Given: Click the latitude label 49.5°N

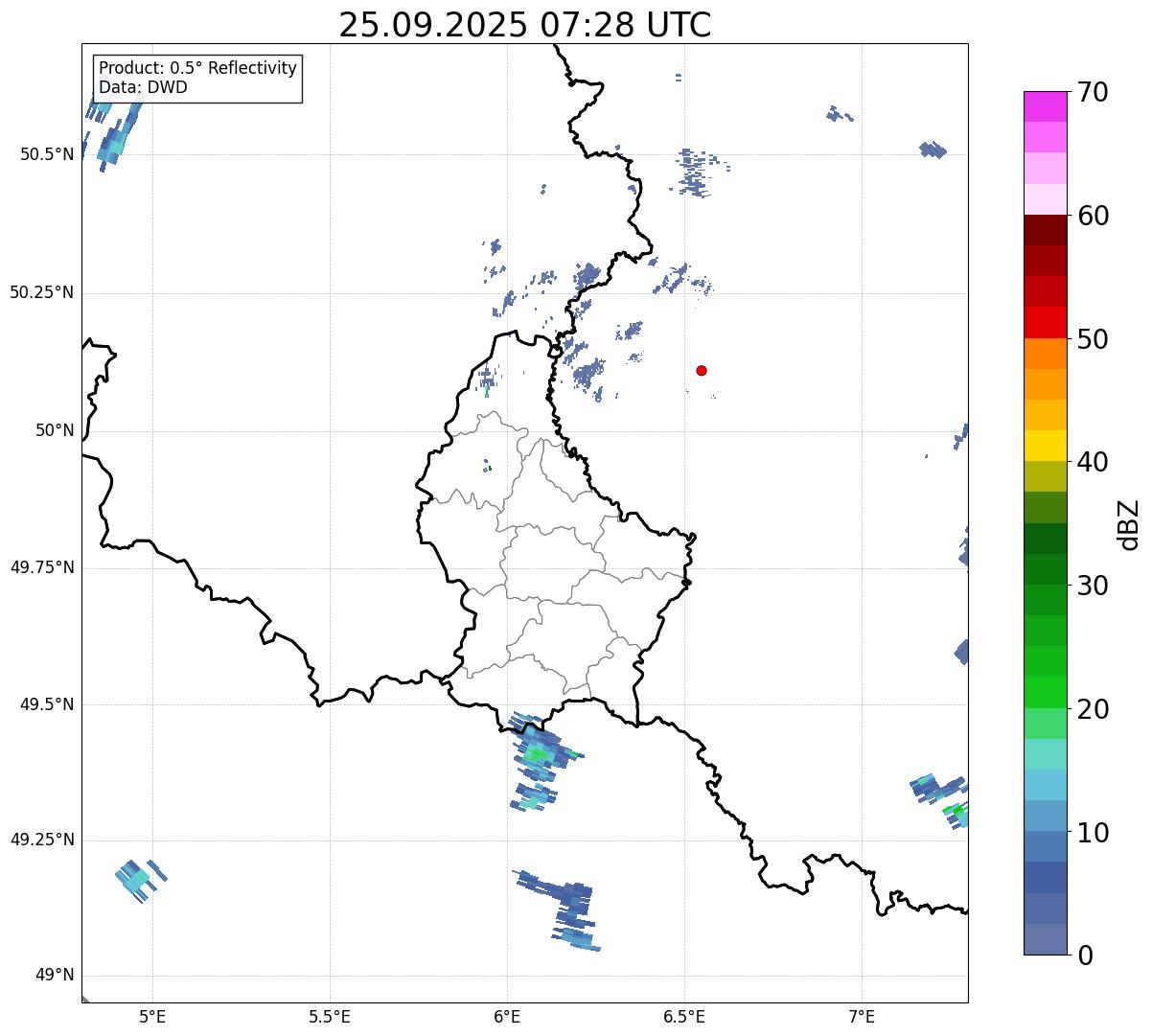Looking at the screenshot, I should pos(47,704).
